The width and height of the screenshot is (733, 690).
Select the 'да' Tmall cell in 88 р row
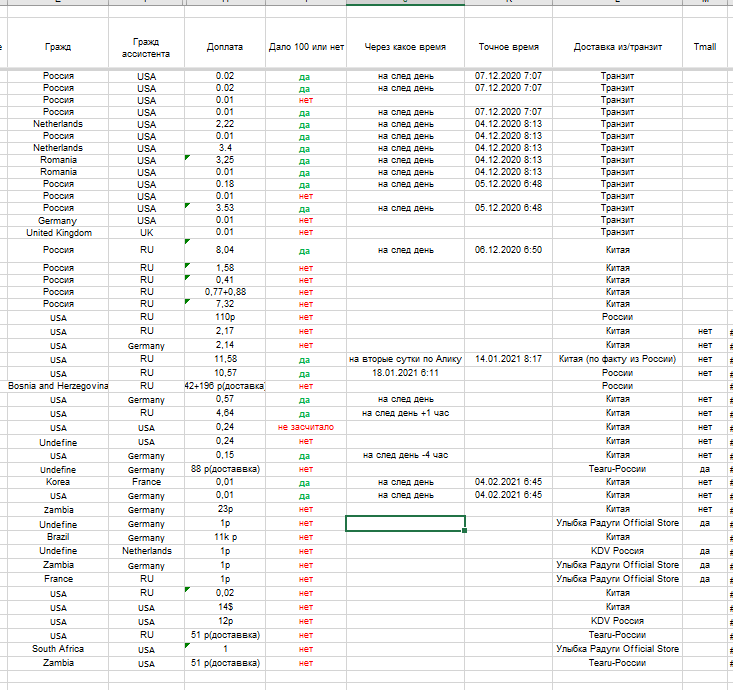pos(705,469)
